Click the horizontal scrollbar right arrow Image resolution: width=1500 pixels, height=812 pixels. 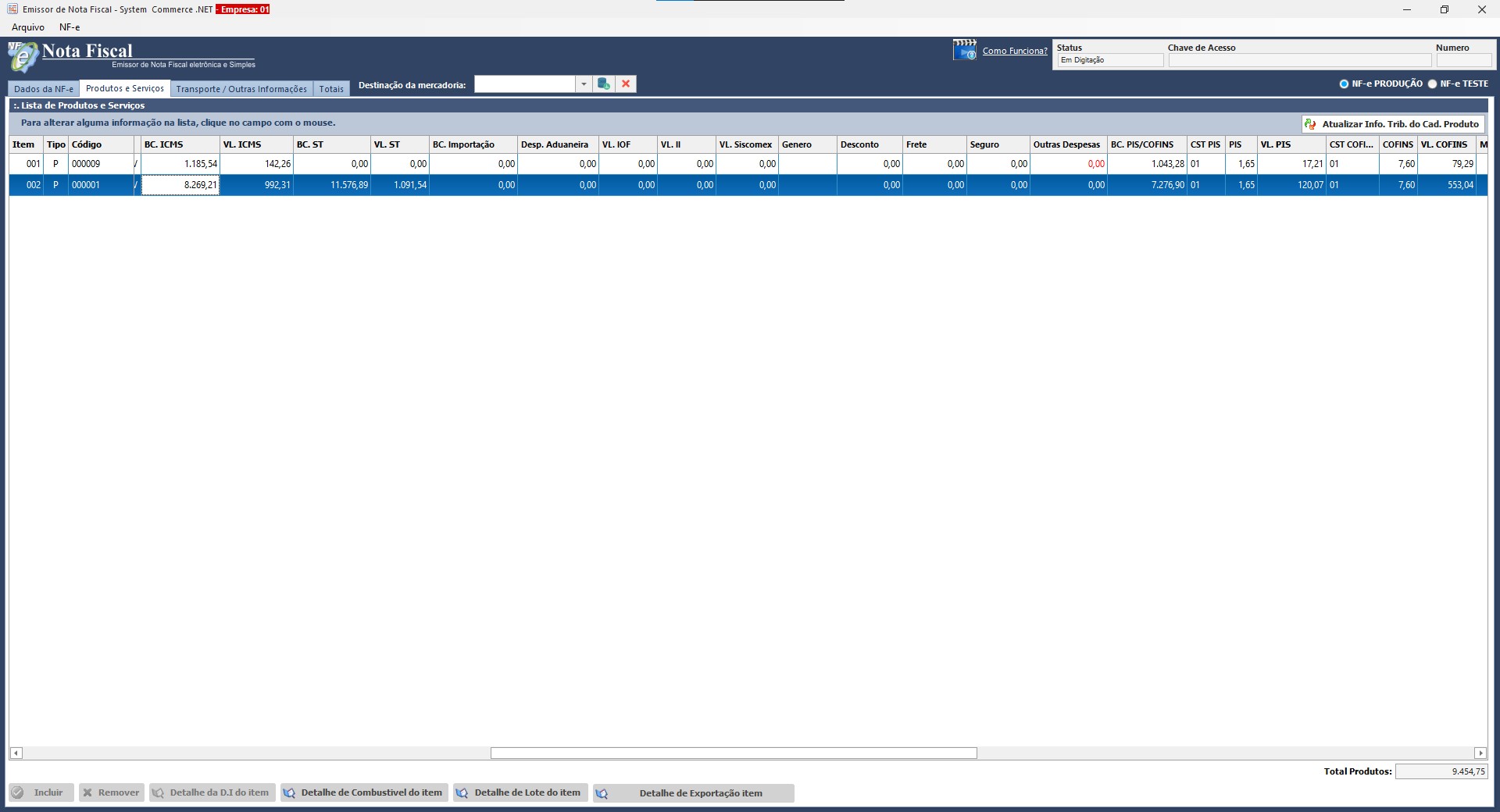(x=1480, y=753)
